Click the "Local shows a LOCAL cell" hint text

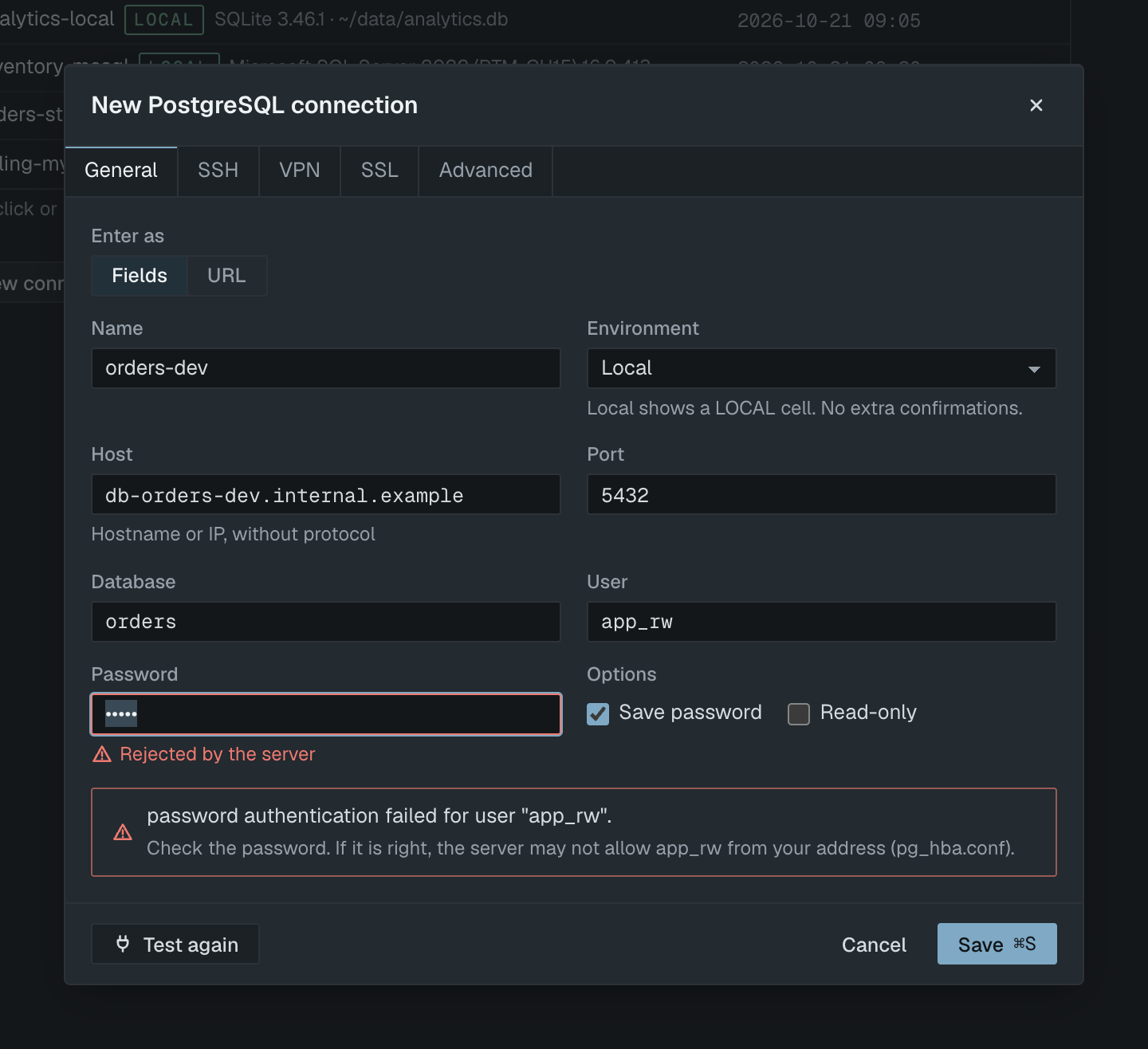pyautogui.click(x=804, y=408)
